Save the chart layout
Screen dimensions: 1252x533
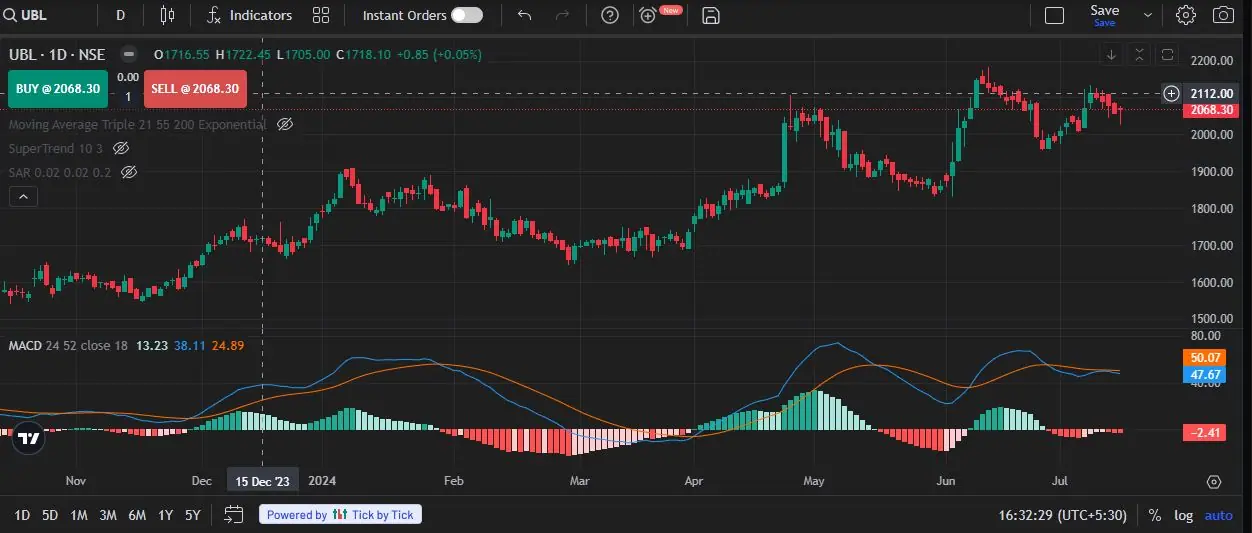pyautogui.click(x=1105, y=15)
